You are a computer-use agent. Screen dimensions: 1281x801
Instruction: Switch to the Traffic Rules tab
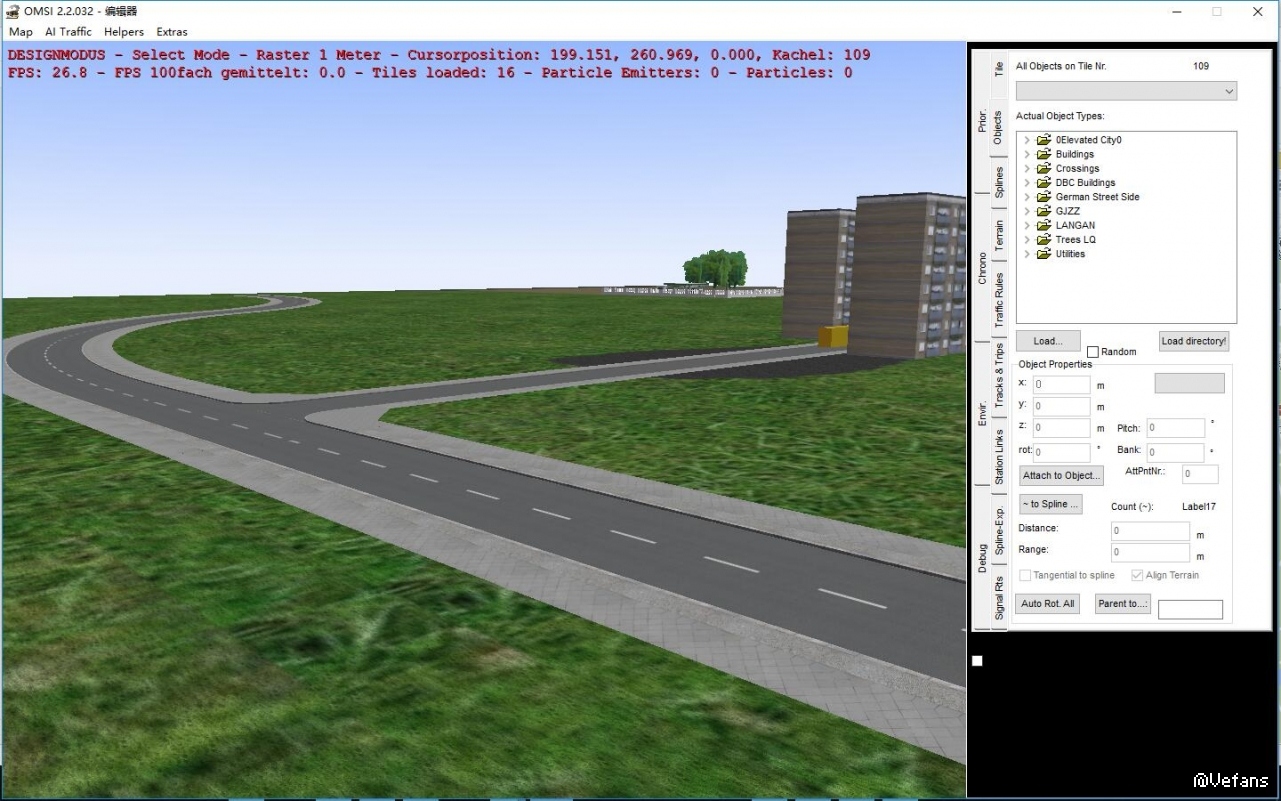(x=998, y=301)
